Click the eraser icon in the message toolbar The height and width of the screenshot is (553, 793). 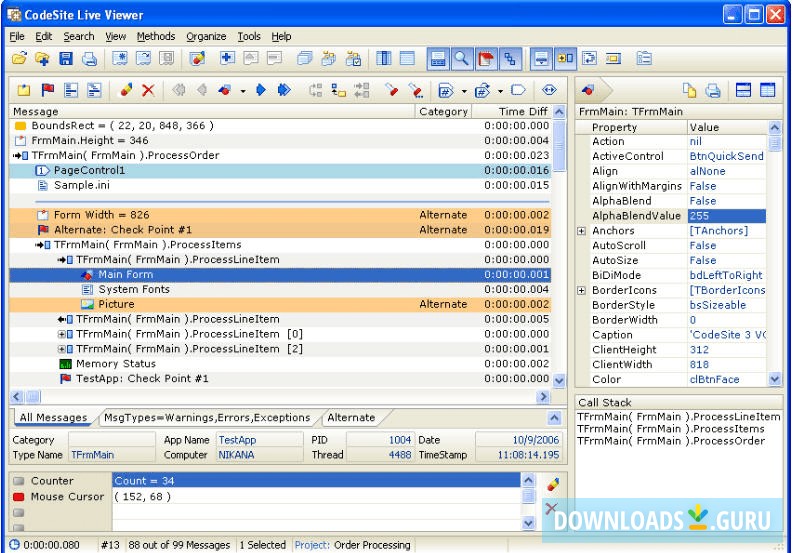[x=125, y=90]
